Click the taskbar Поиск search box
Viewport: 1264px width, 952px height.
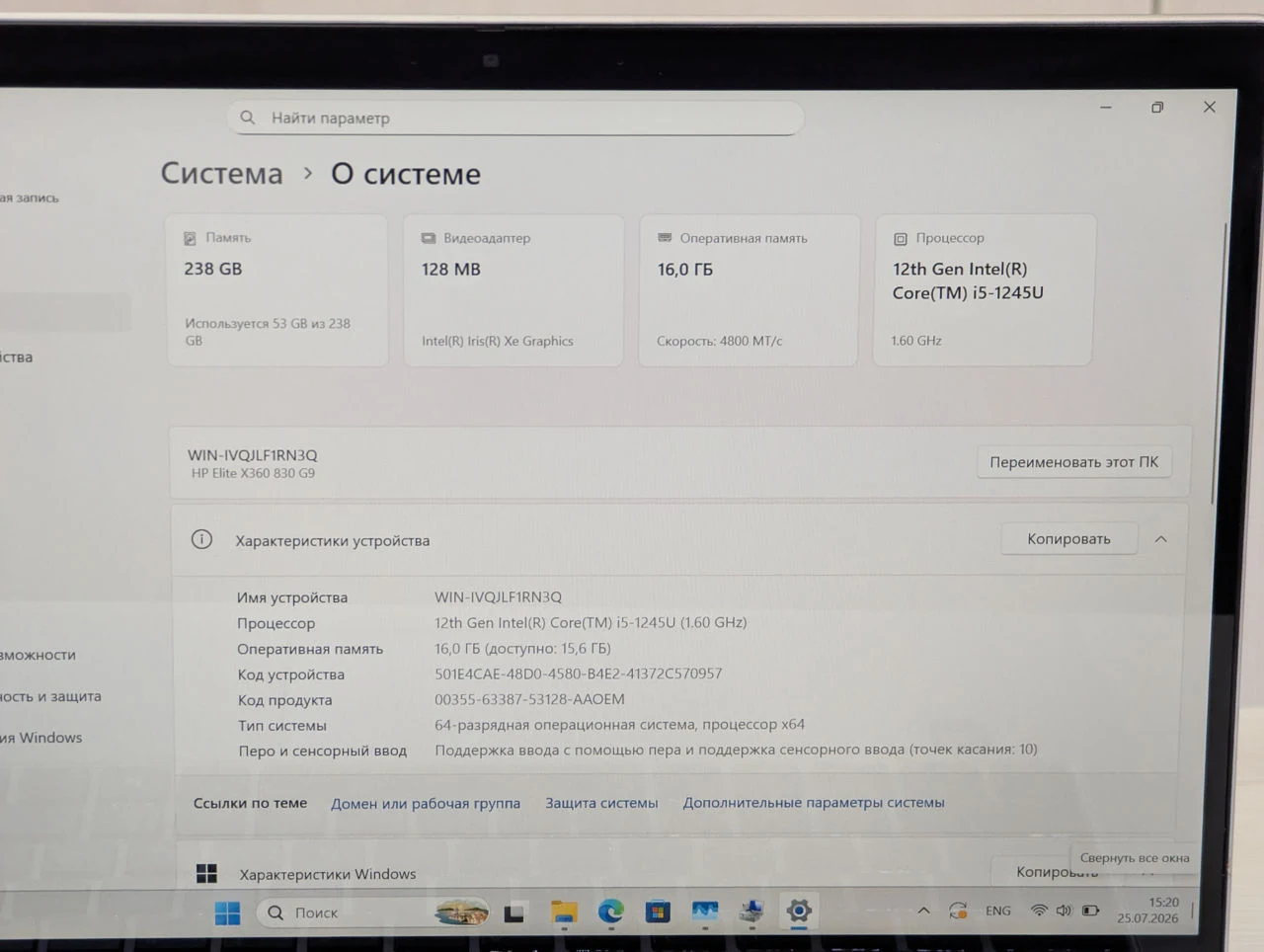click(373, 912)
